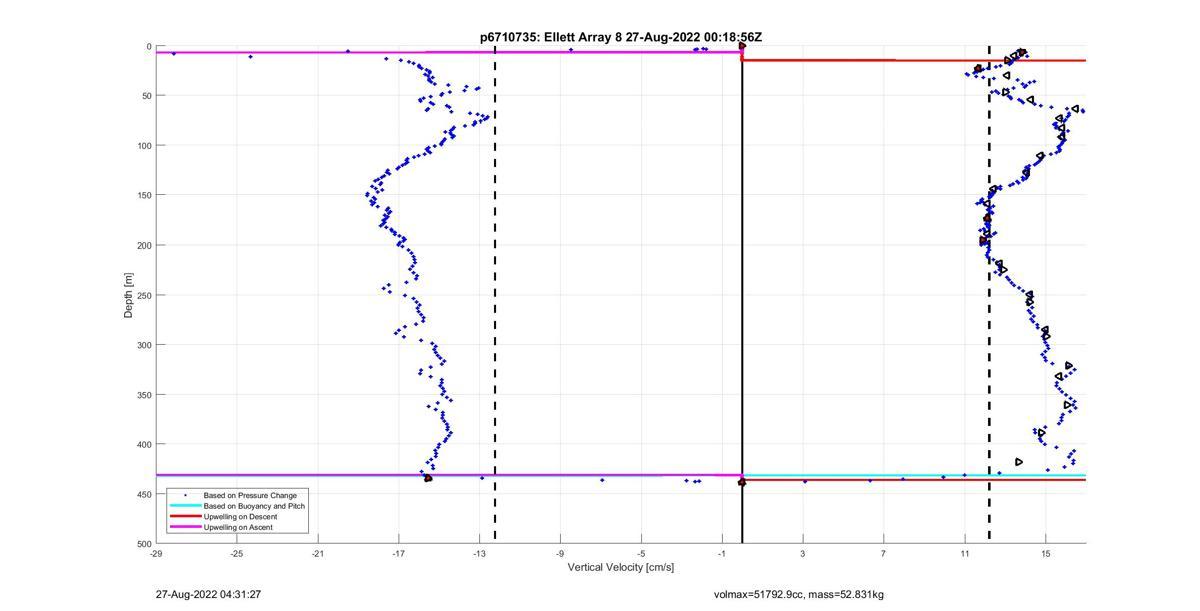Click the x-axis tick label '11'
Image resolution: width=1200 pixels, height=611 pixels.
[965, 553]
